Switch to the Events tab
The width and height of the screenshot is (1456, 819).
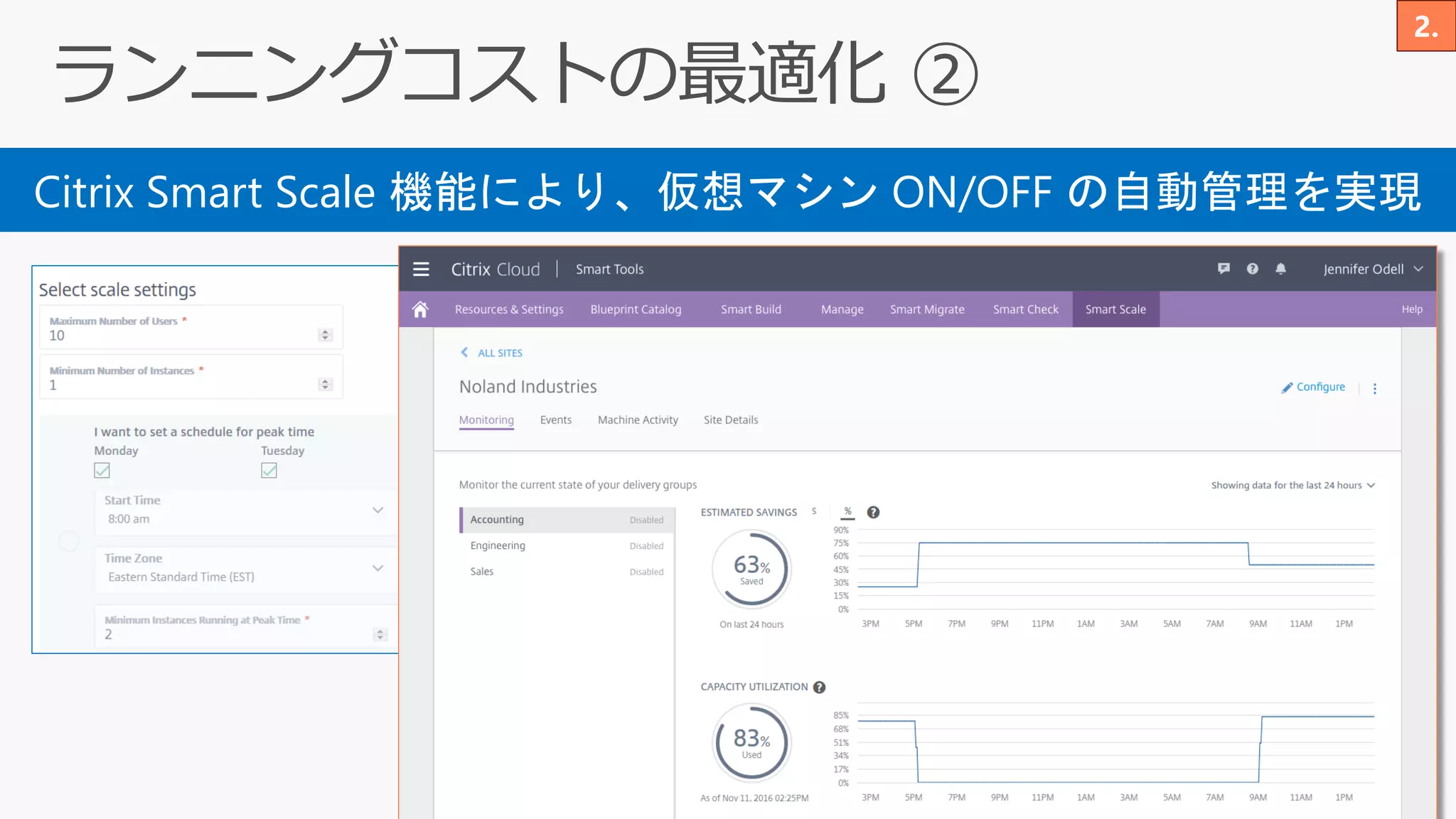[x=555, y=420]
